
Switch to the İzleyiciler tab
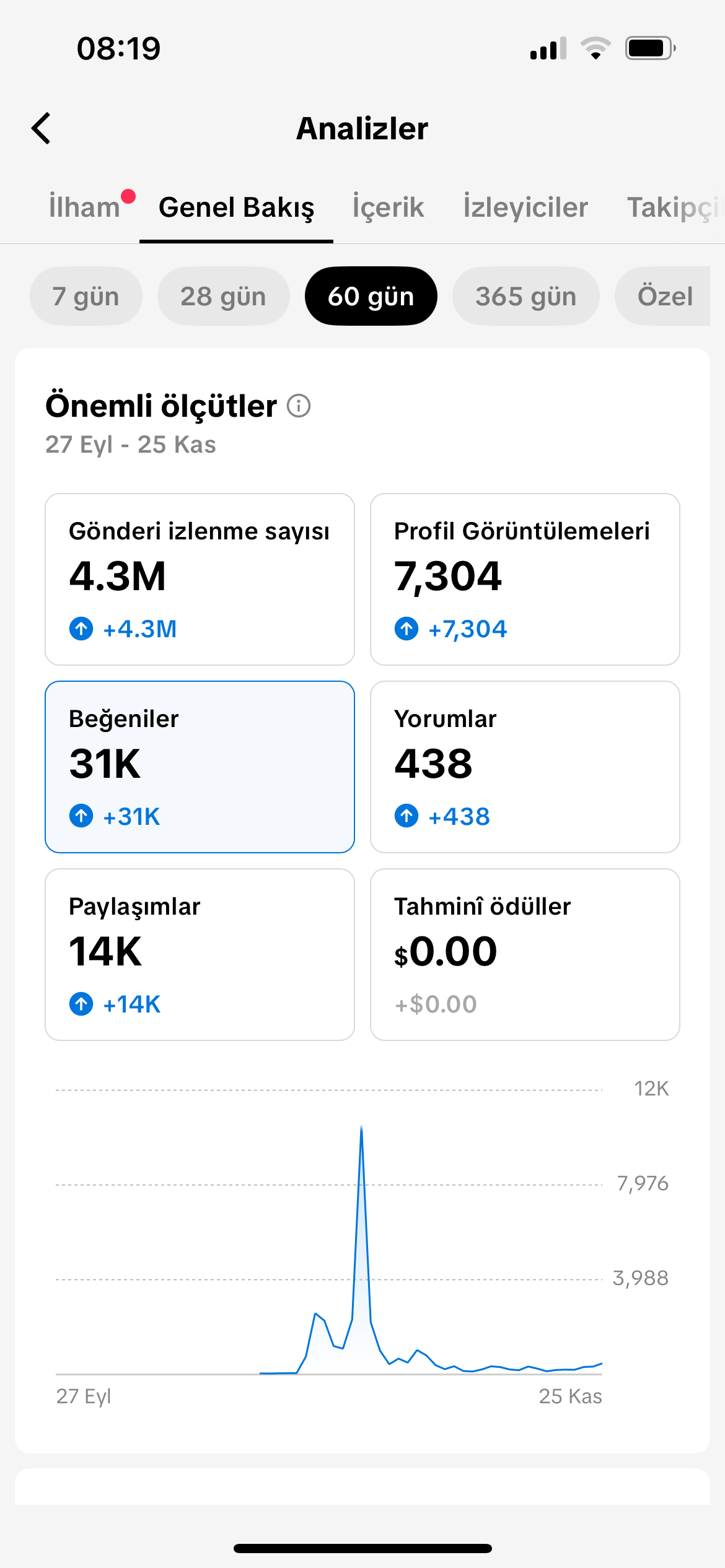[525, 207]
